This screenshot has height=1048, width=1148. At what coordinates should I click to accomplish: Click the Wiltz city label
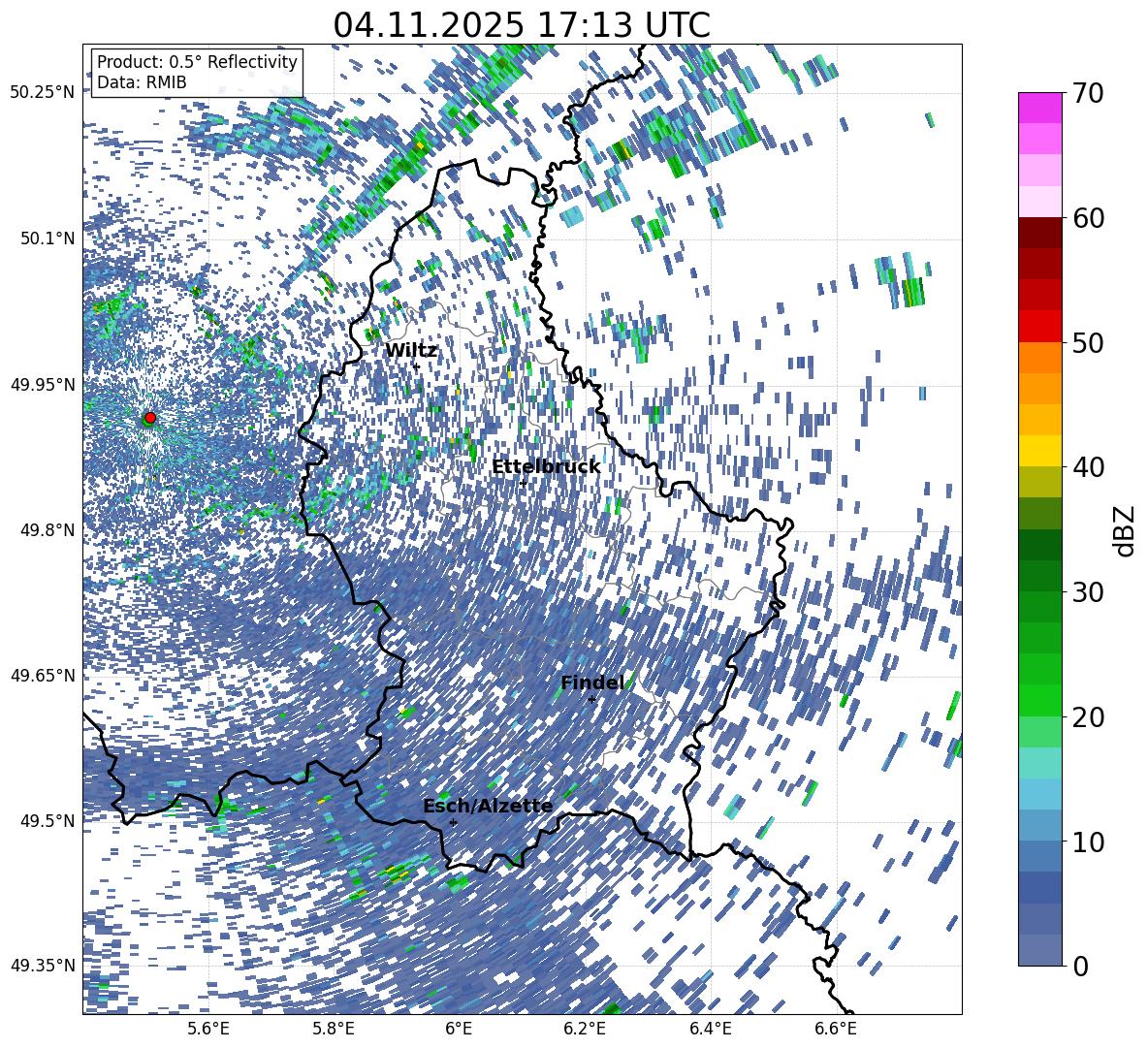[411, 350]
